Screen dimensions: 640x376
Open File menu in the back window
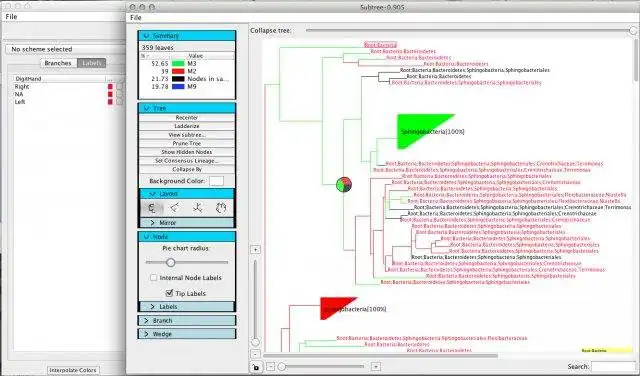point(11,17)
